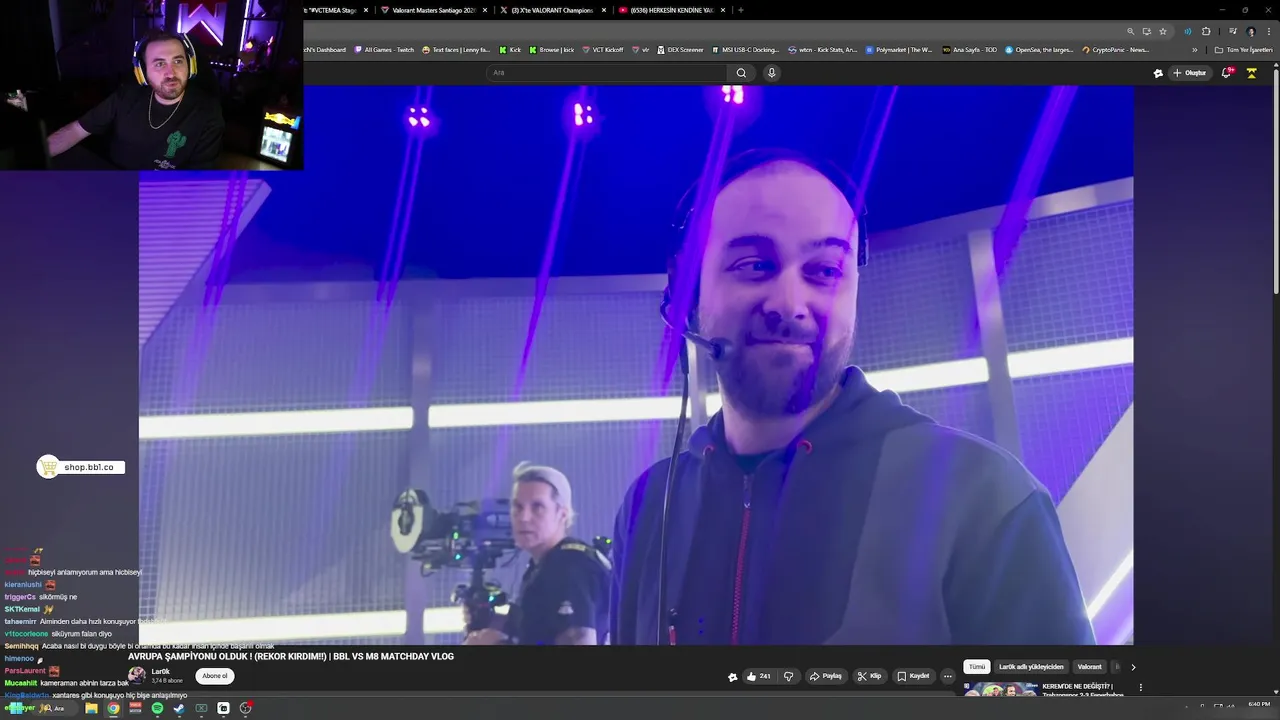Open the video's three-dot more actions
Screen dimensions: 1280x720
click(x=948, y=676)
